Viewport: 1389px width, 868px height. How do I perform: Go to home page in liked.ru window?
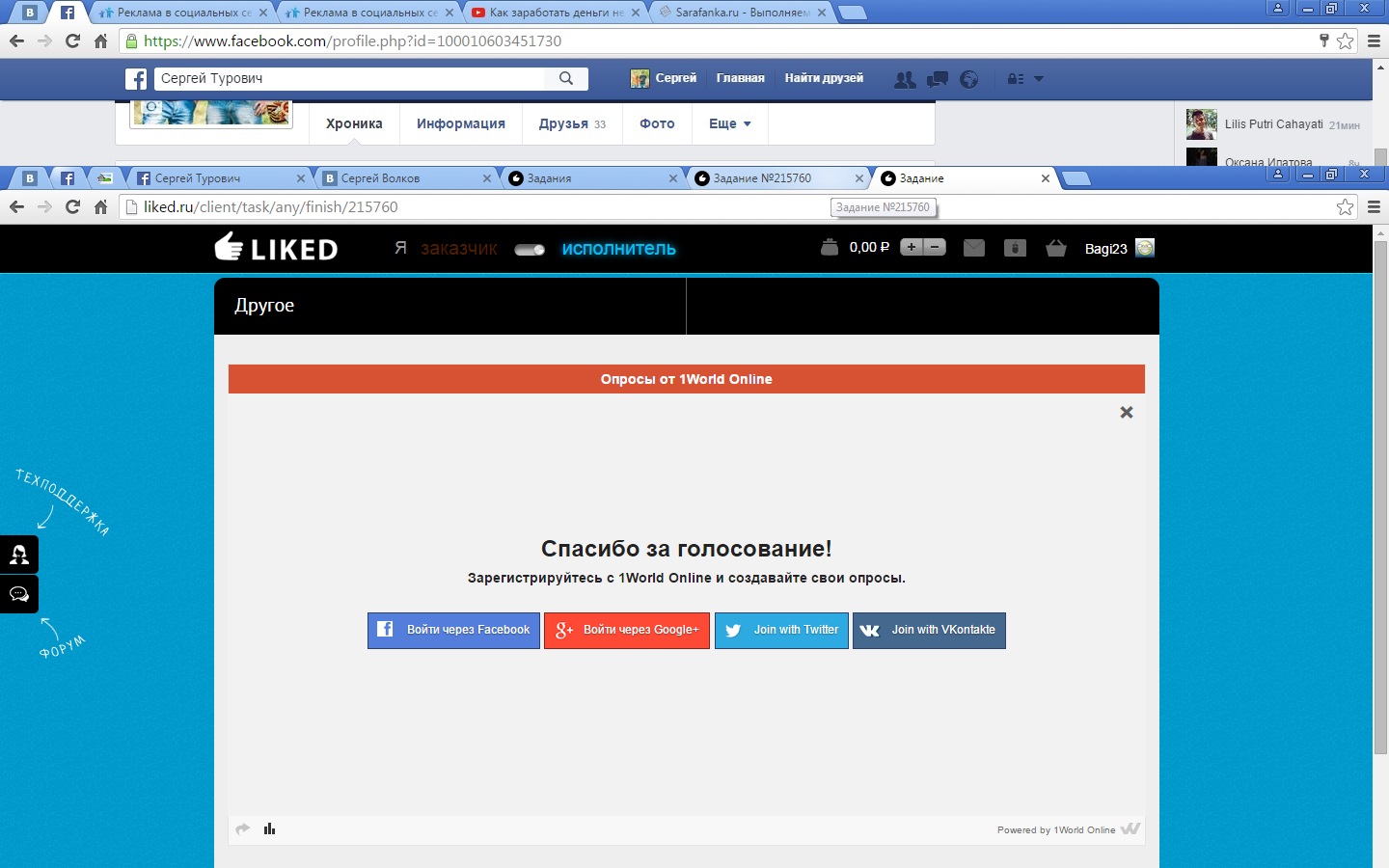[x=100, y=206]
